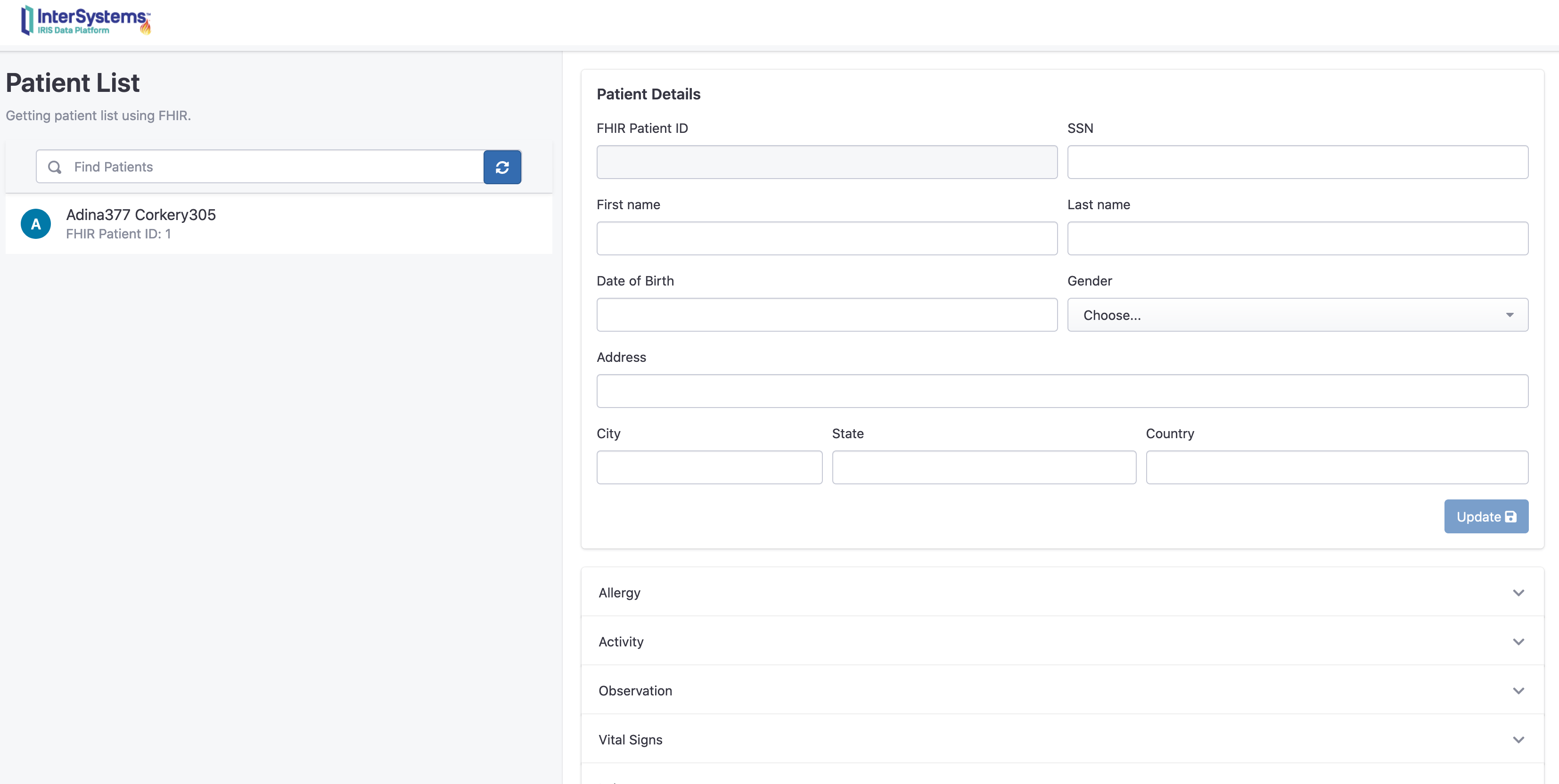Click the SSN input field
This screenshot has width=1559, height=784.
click(x=1297, y=162)
